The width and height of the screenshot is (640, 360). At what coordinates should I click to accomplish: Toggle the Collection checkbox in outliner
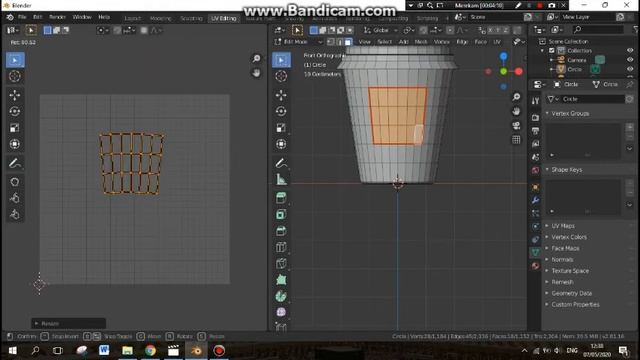552,51
